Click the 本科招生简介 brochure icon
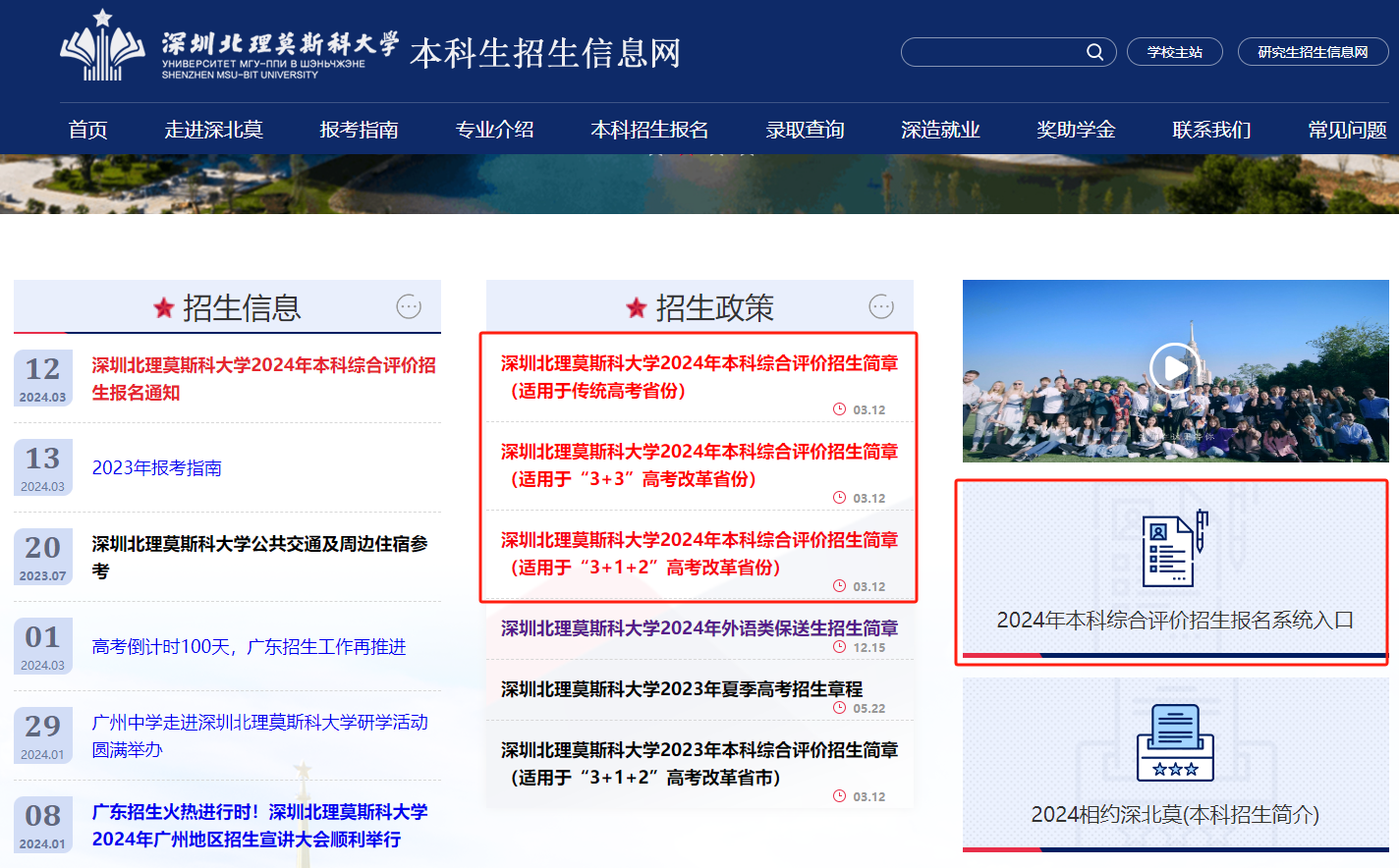Image resolution: width=1399 pixels, height=868 pixels. coord(1175,742)
